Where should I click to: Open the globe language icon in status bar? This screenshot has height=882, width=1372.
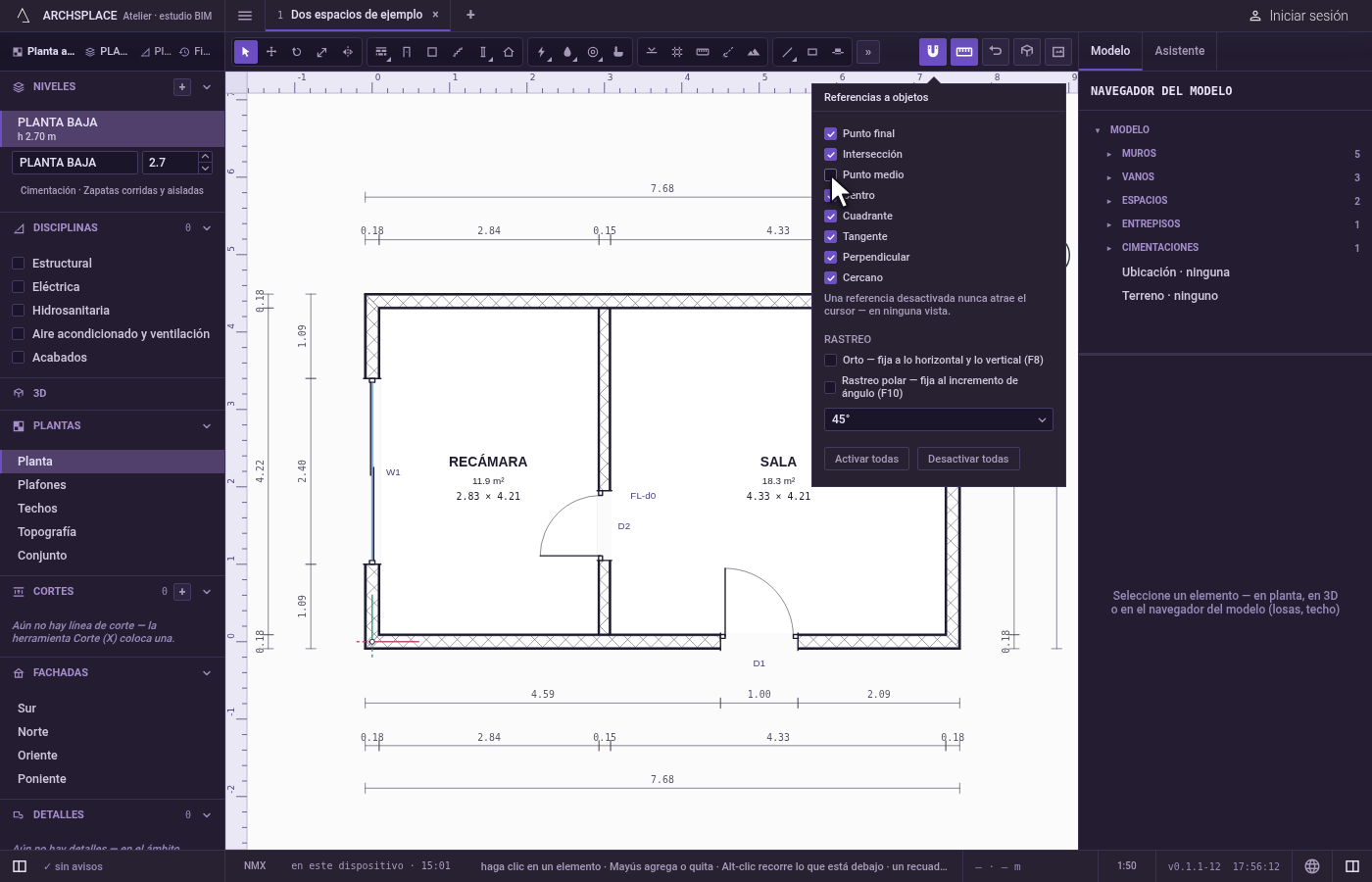[x=1312, y=866]
